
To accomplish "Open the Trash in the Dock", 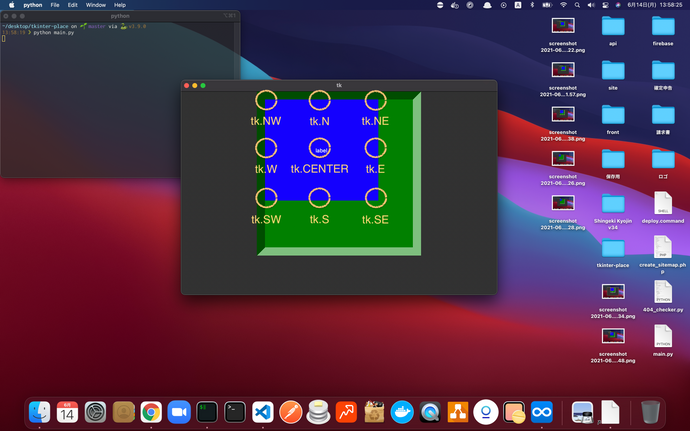I will [x=650, y=412].
